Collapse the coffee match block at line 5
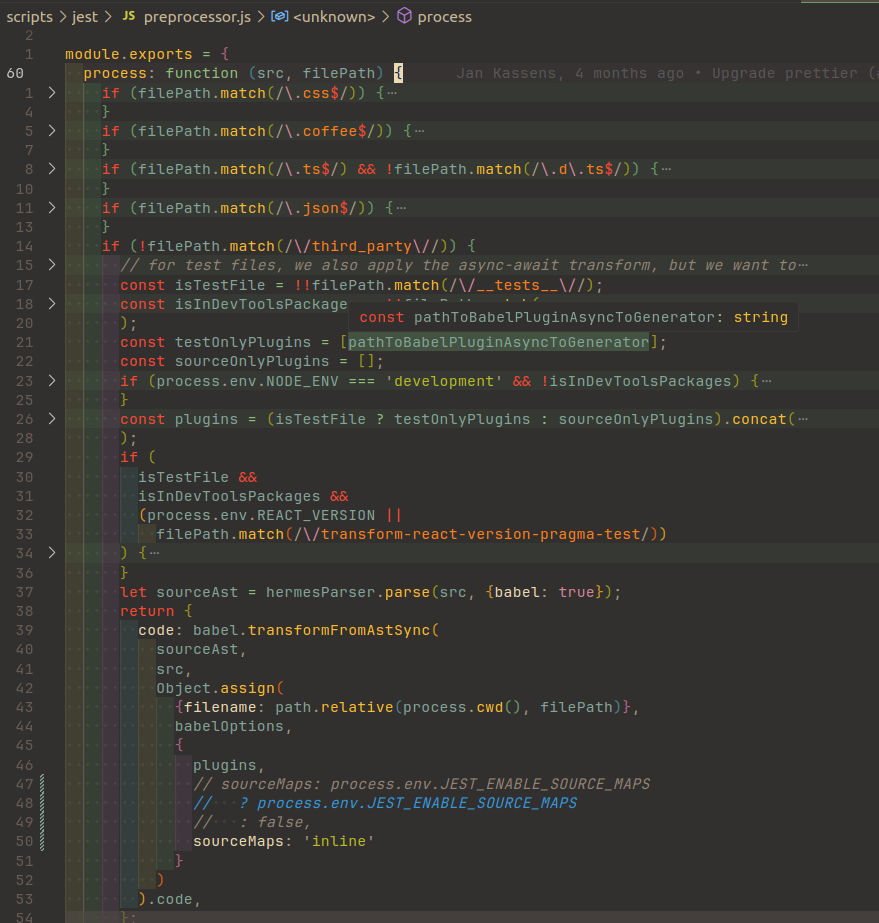Screen dimensions: 879x923 pyautogui.click(x=52, y=130)
